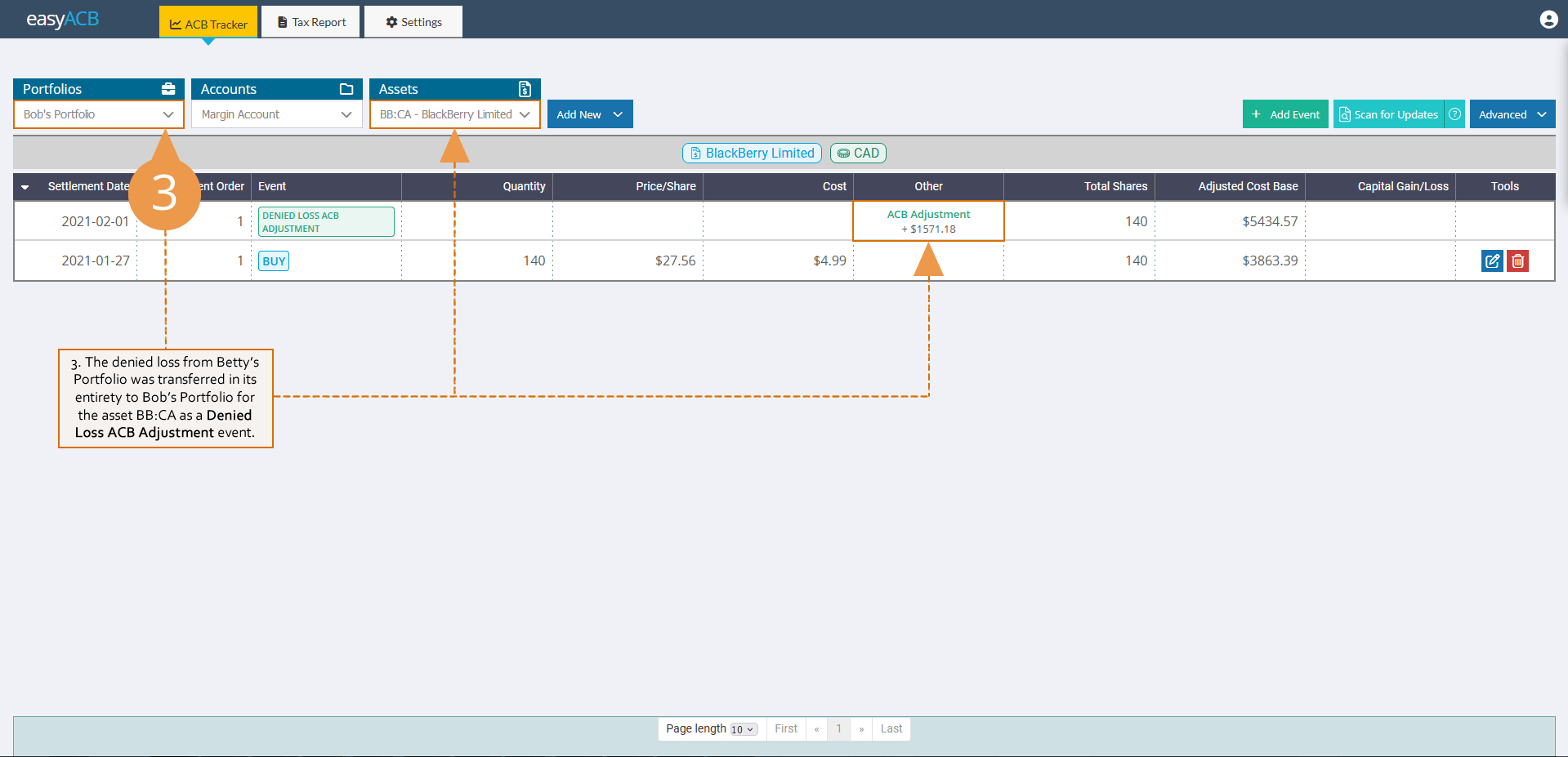
Task: Click the briefcase icon on the Portfolios panel
Action: coord(168,88)
